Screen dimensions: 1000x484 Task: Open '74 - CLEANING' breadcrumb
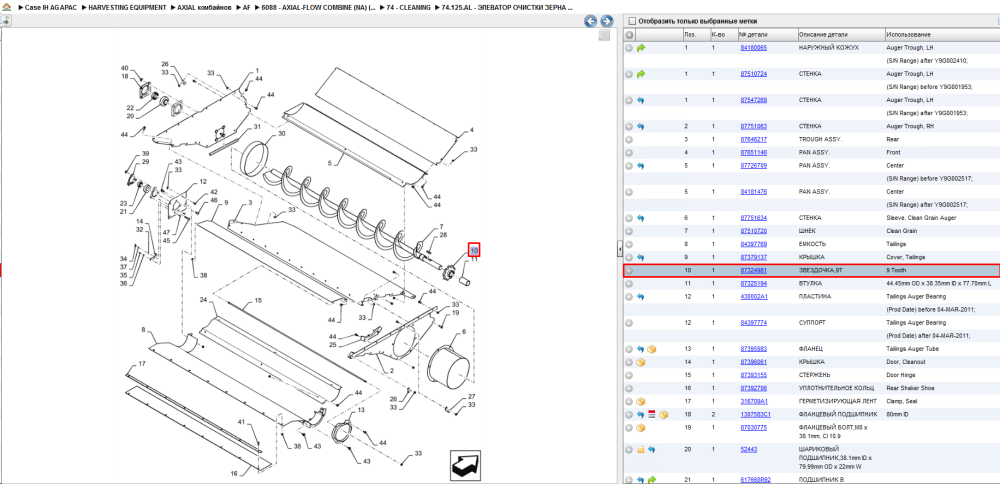pos(408,7)
